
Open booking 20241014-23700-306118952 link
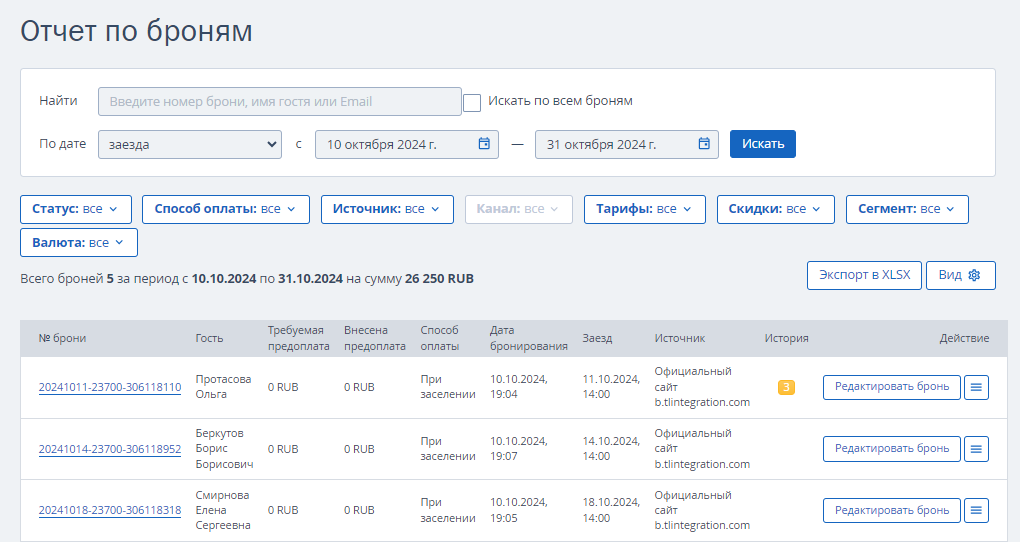[109, 449]
